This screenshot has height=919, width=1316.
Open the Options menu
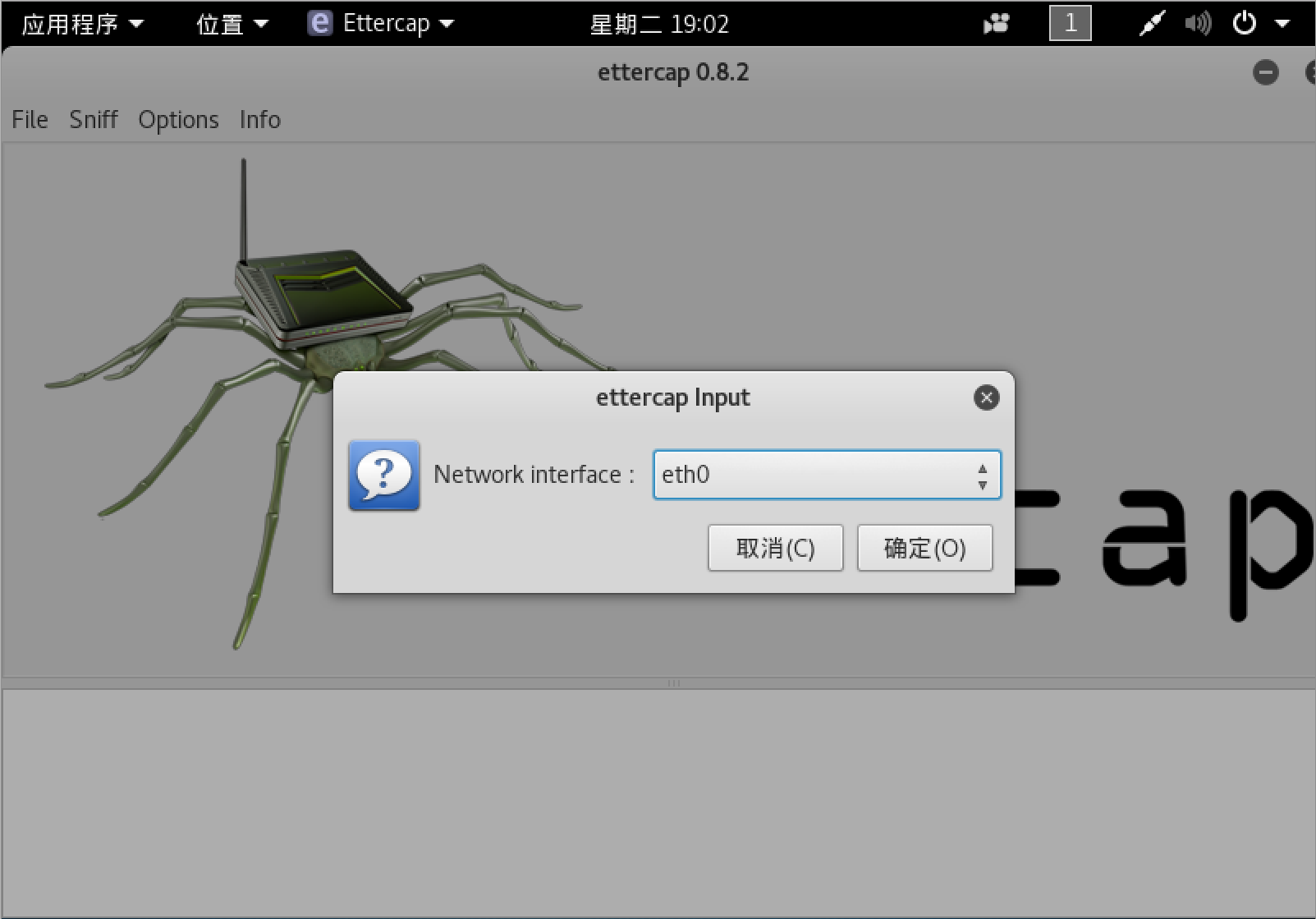click(178, 120)
